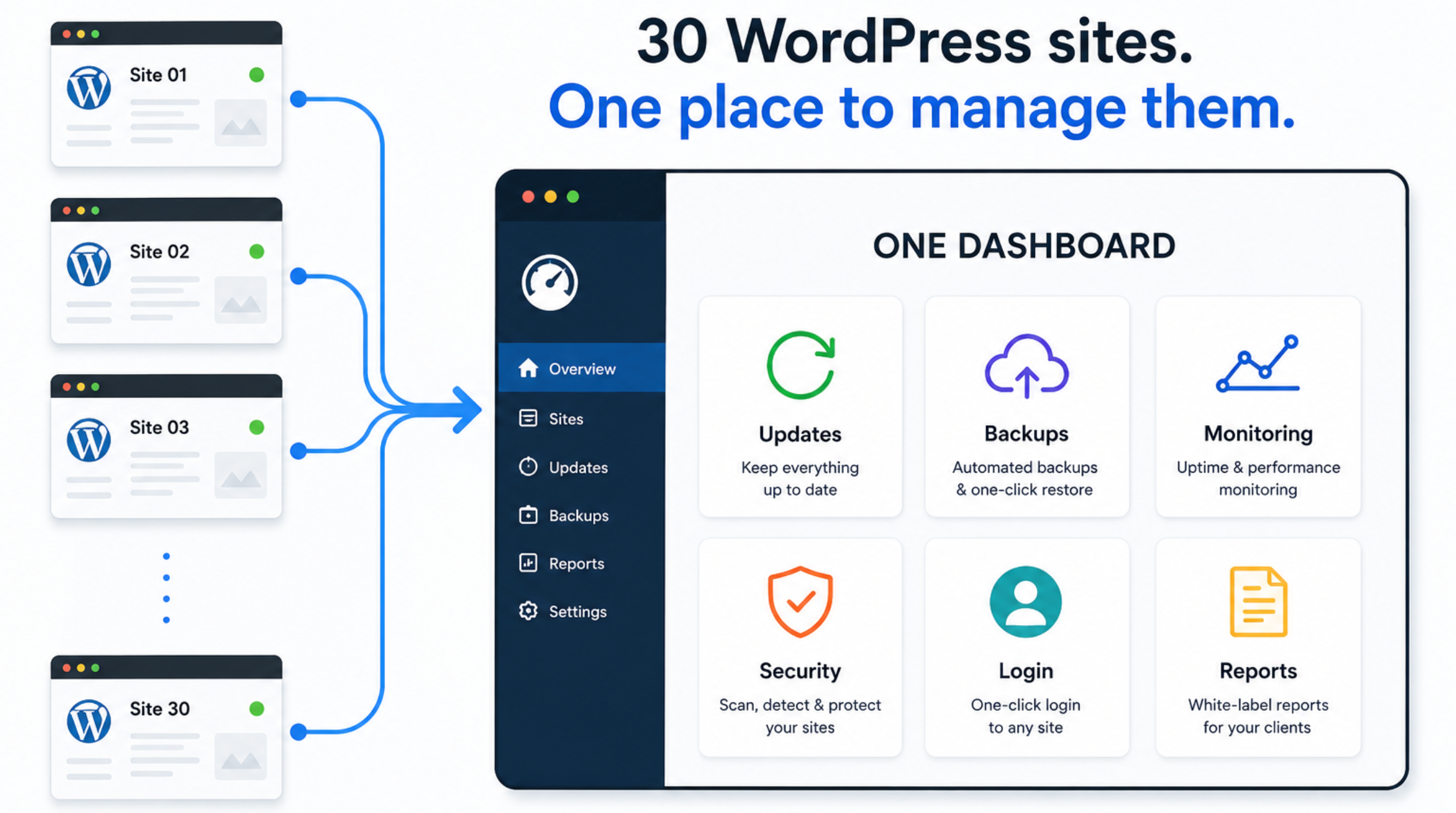Close the dashboard window with red dot

528,197
